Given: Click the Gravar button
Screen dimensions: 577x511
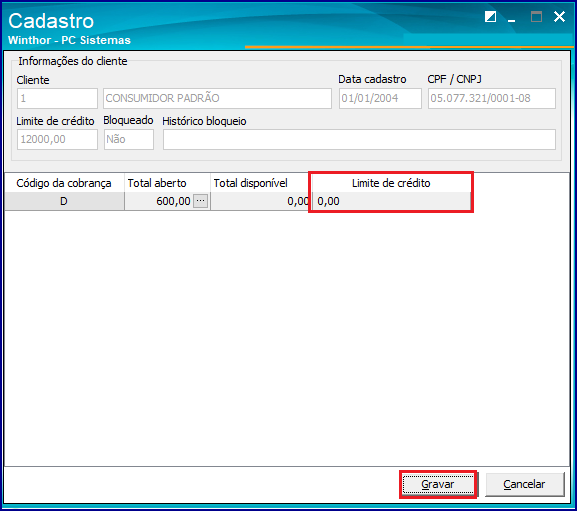Looking at the screenshot, I should (438, 484).
